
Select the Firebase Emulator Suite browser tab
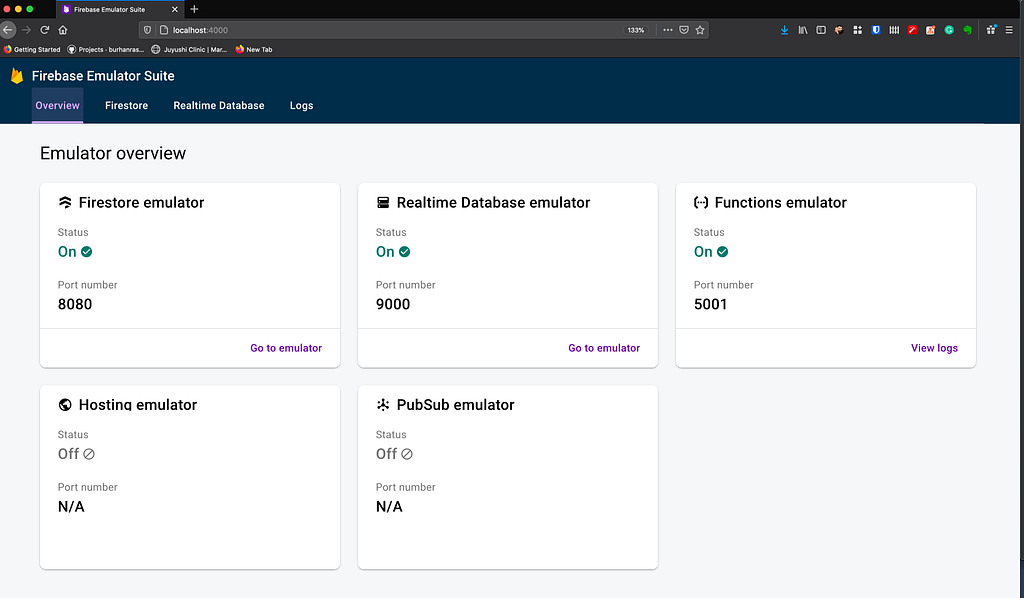click(120, 9)
